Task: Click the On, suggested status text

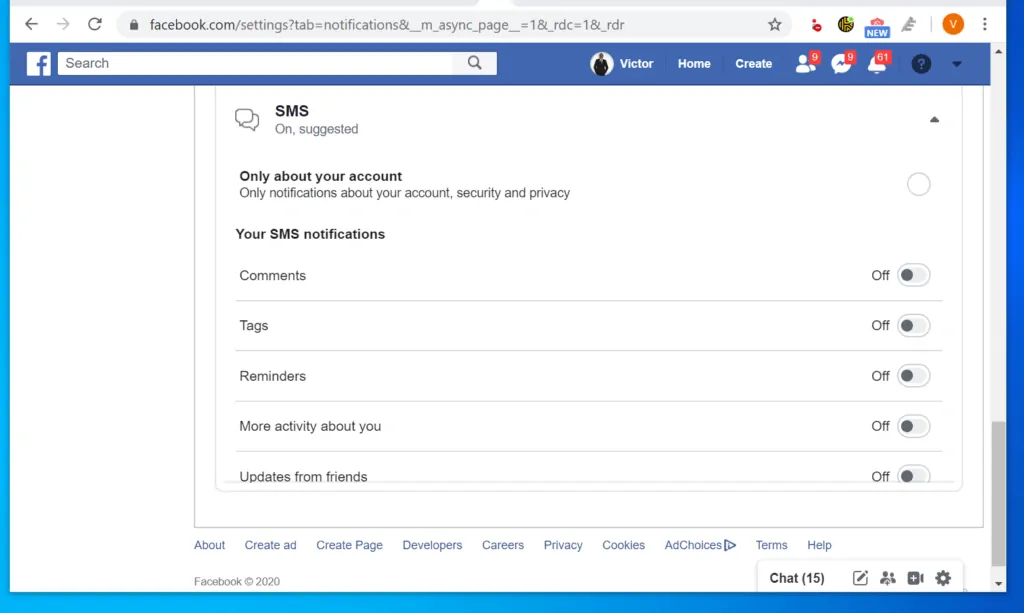Action: tap(317, 129)
